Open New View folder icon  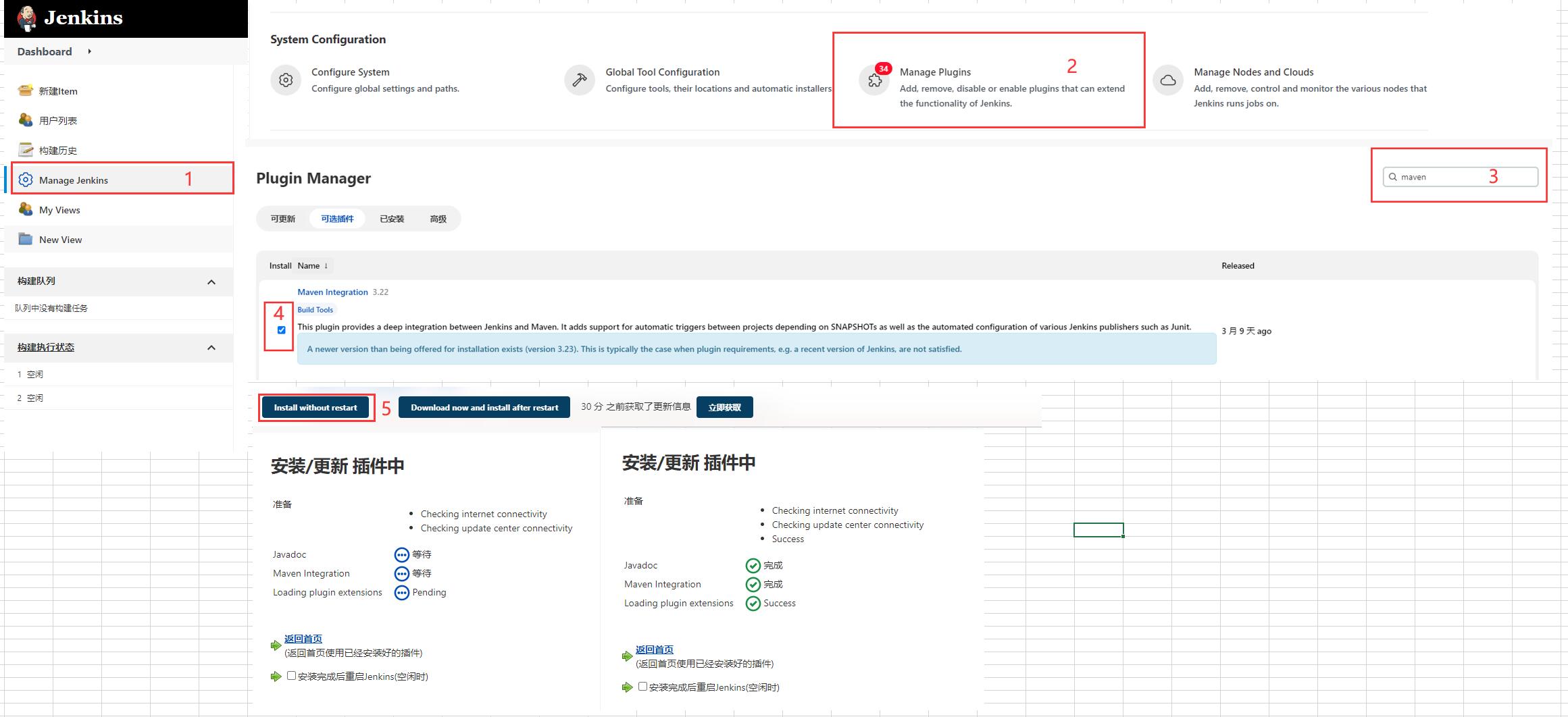pos(26,239)
